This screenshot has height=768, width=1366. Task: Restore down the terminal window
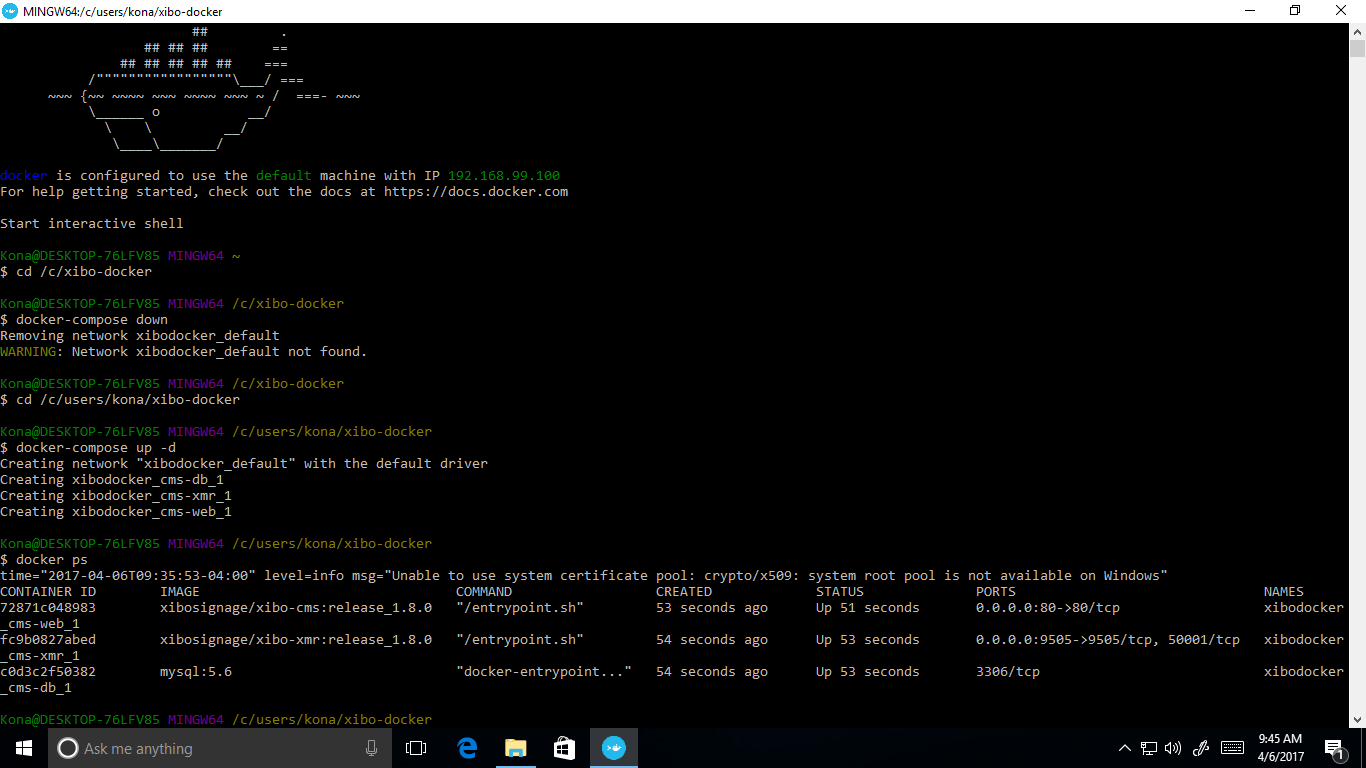(x=1295, y=11)
